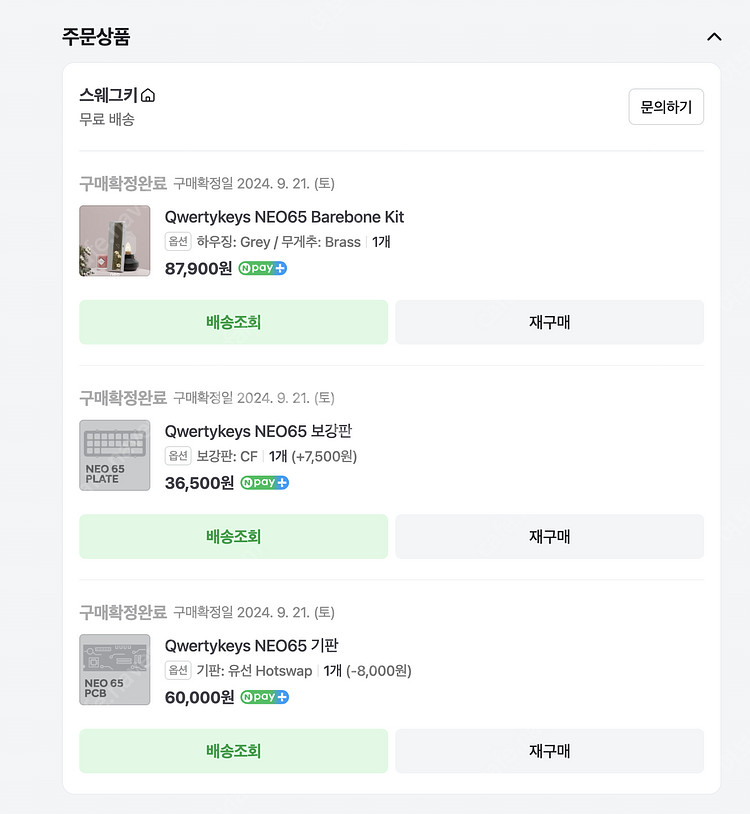Open the Qwertykeys NEO65 보강판 title link

pos(258,431)
